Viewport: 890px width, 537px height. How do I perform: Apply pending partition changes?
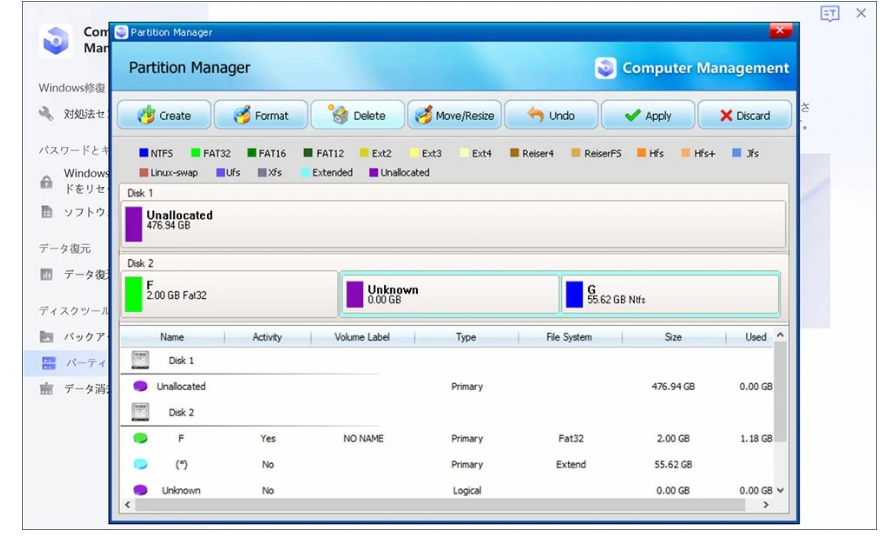pyautogui.click(x=647, y=115)
